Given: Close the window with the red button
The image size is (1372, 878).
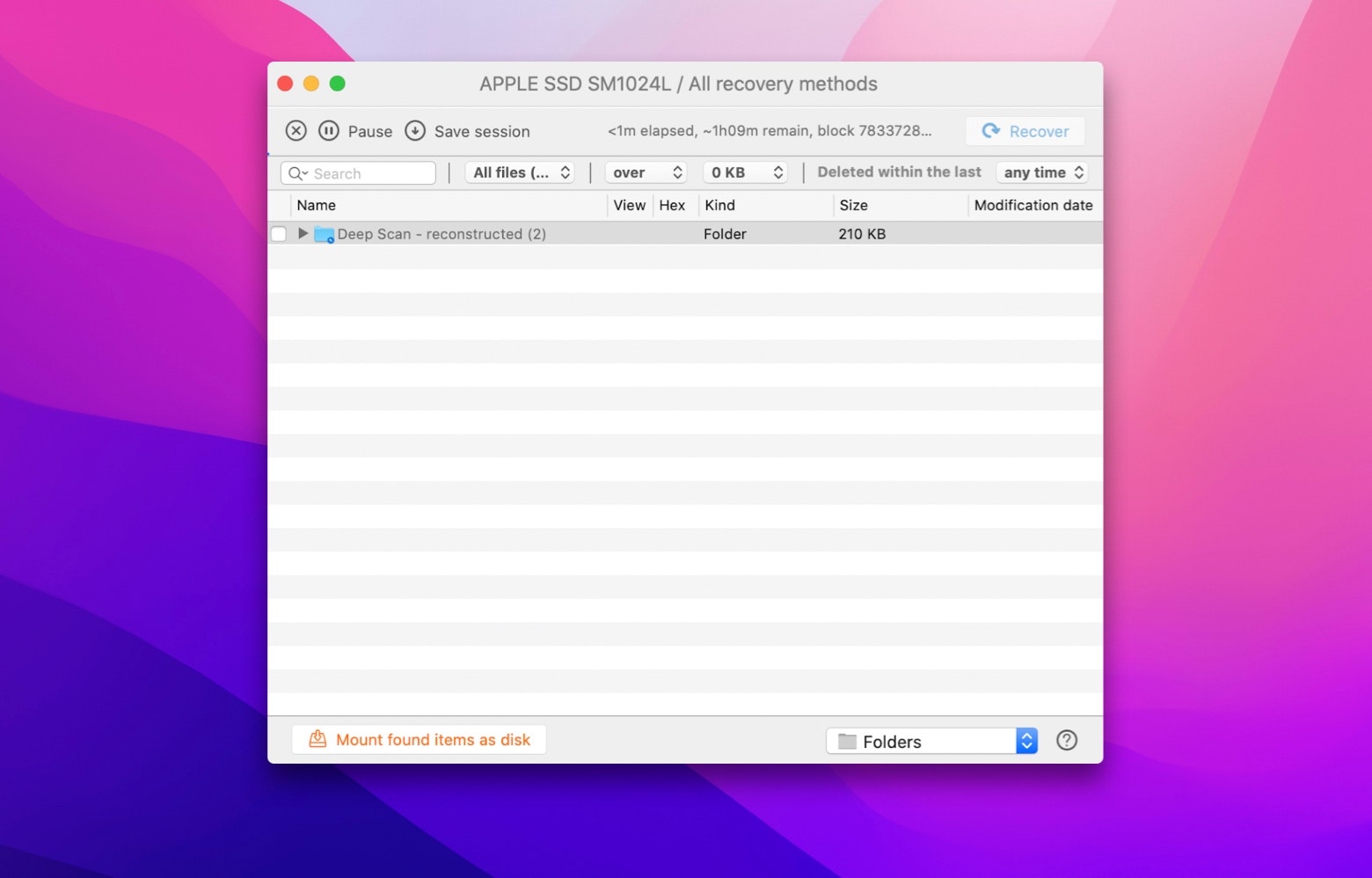Looking at the screenshot, I should pyautogui.click(x=285, y=84).
